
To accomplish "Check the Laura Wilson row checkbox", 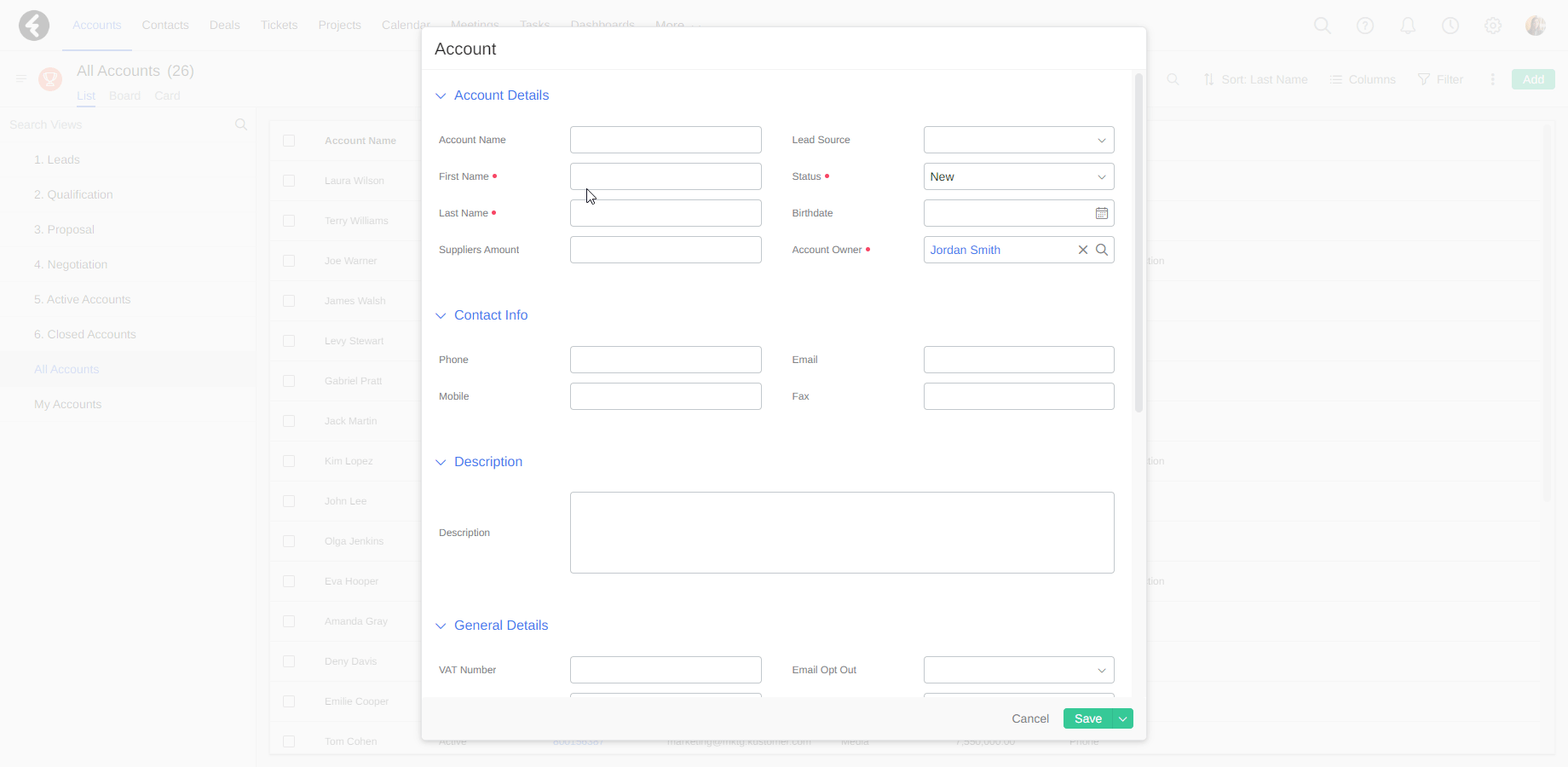I will tap(289, 181).
